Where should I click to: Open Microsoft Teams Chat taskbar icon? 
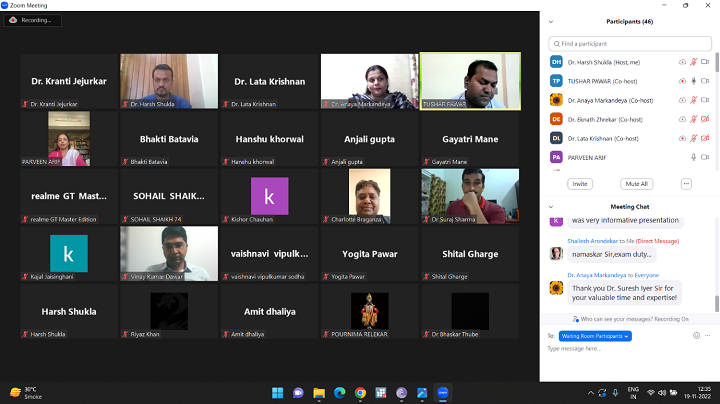tap(298, 393)
